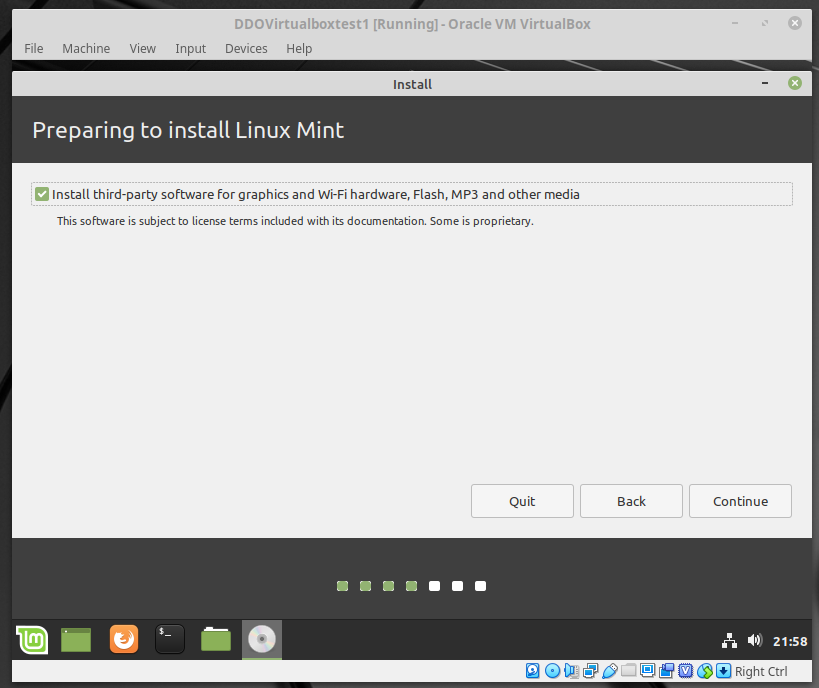Click the keyboard capture arrow icon
The height and width of the screenshot is (688, 819).
point(723,671)
